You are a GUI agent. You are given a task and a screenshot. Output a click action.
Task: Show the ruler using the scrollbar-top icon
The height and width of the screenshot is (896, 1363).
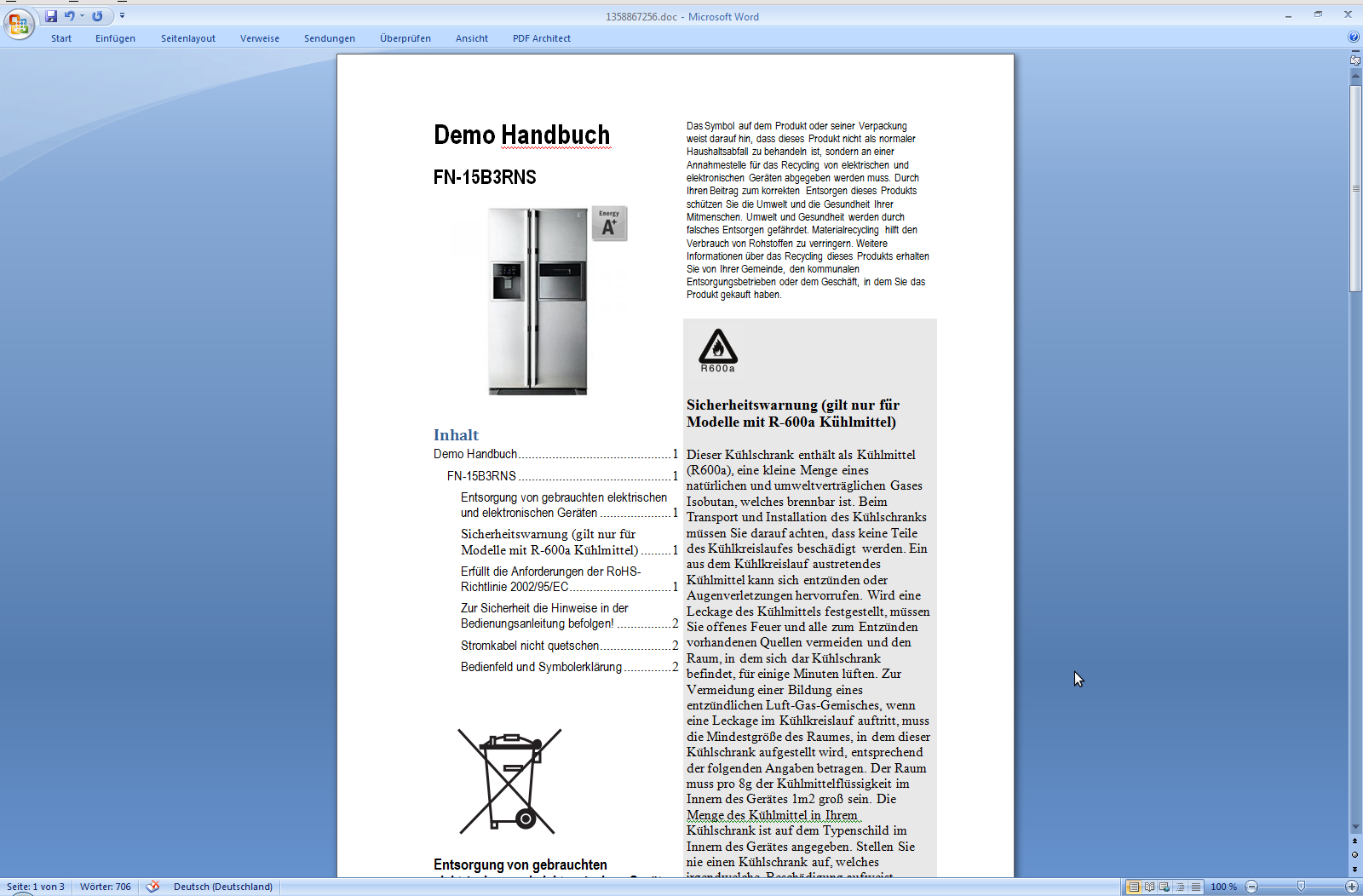click(x=1355, y=60)
